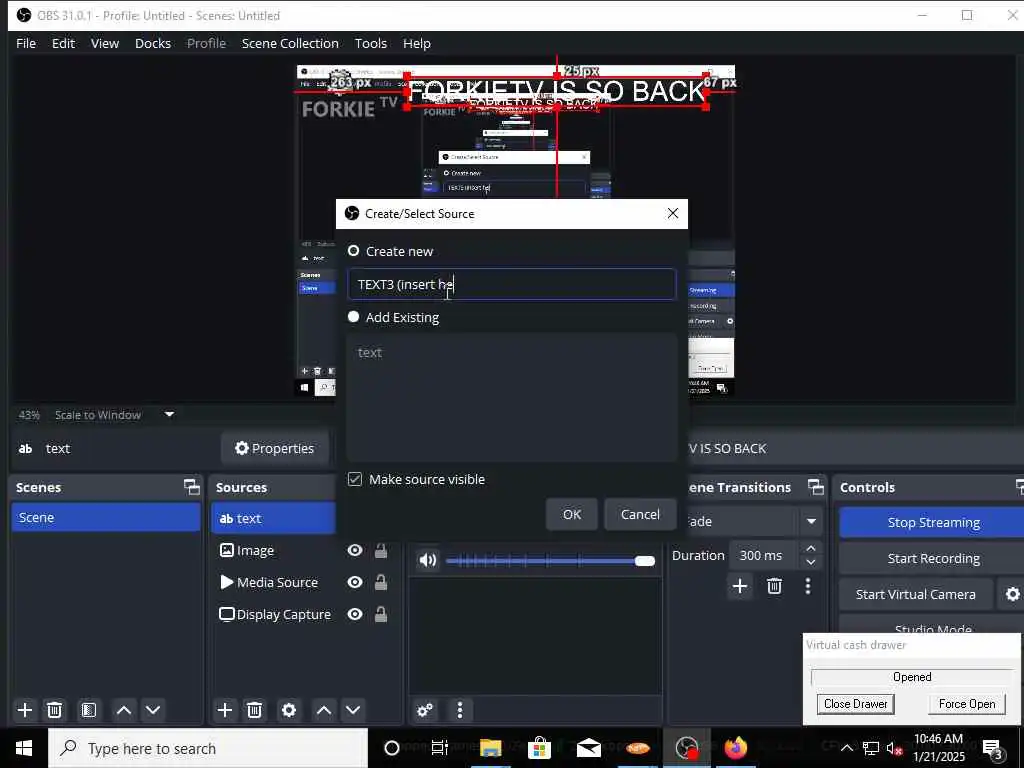Viewport: 1024px width, 768px height.
Task: Open the virtual camera settings gear
Action: point(1012,594)
